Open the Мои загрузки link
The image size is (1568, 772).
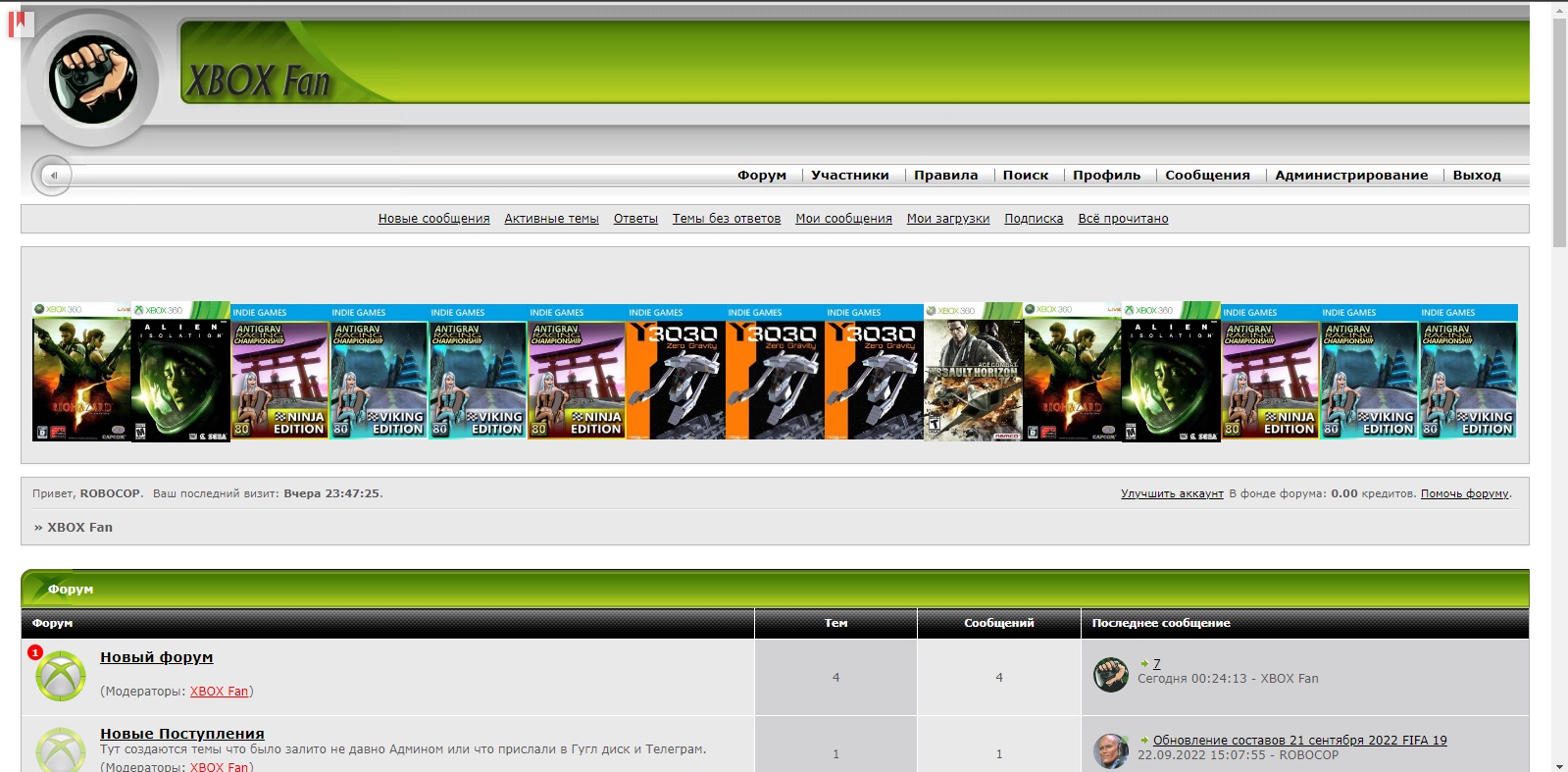coord(948,219)
